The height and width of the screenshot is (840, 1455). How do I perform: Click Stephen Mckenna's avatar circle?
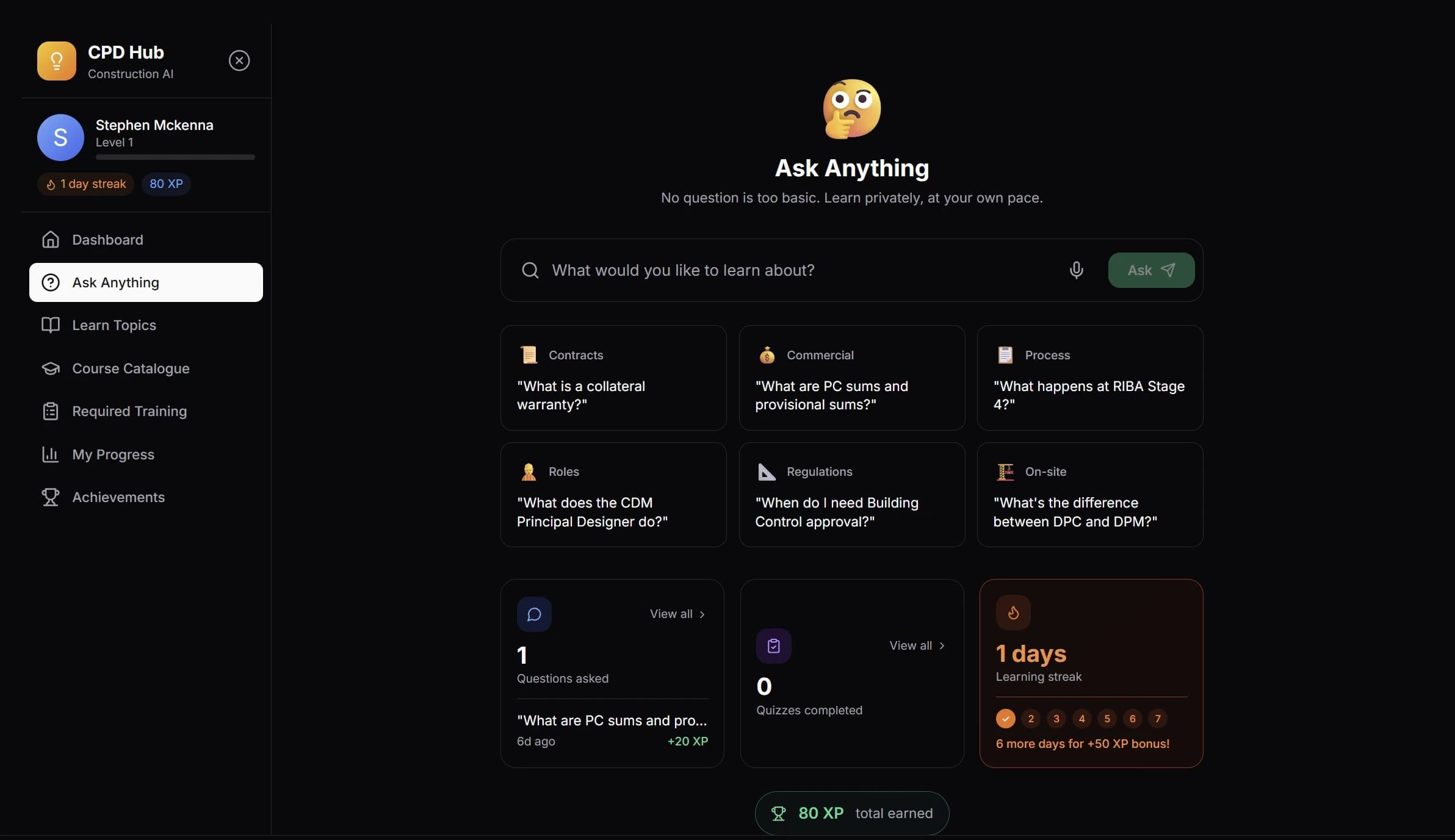click(60, 137)
